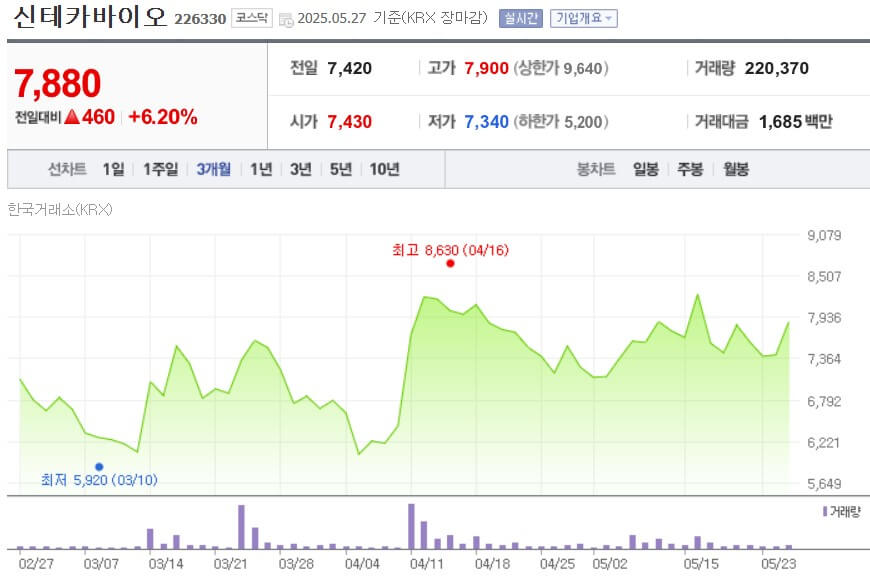Switch chart period to 1일
870x579 pixels.
pos(110,169)
